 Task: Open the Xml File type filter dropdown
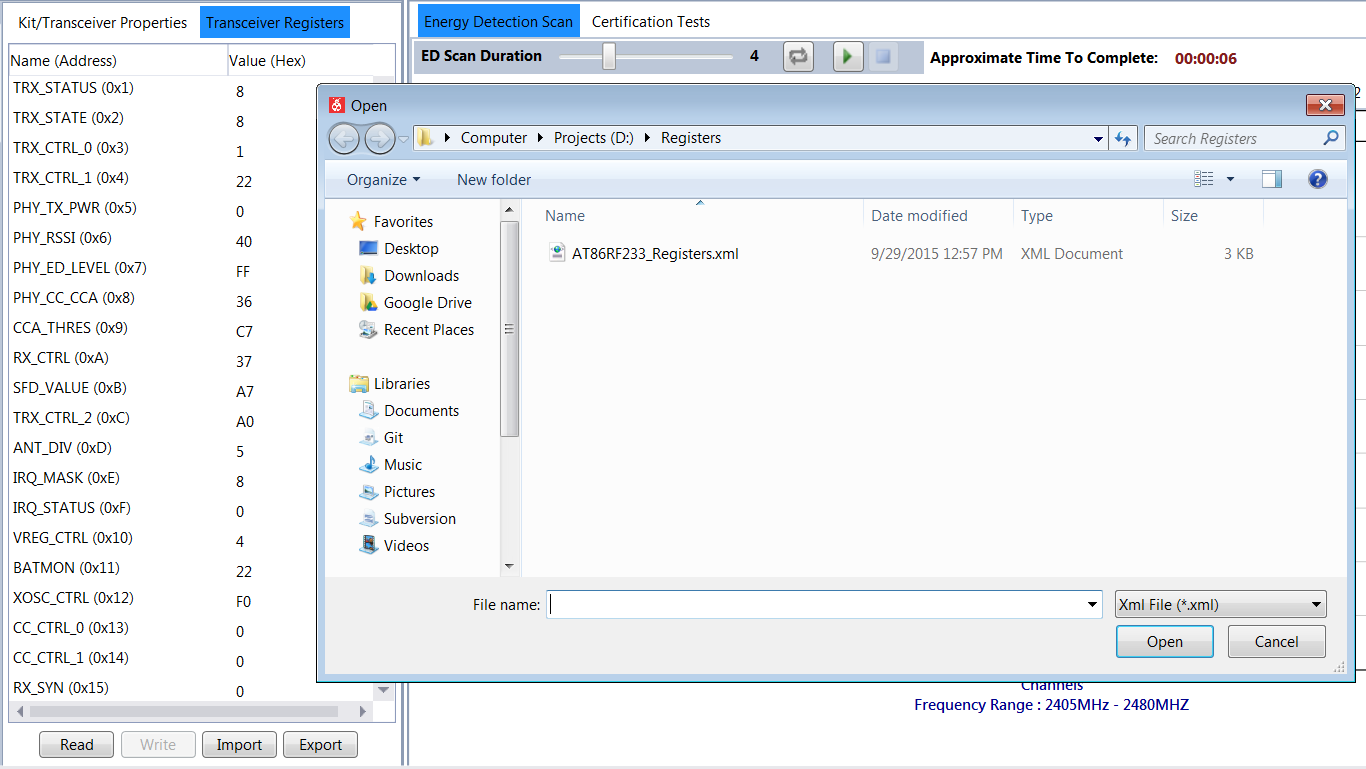(1220, 604)
